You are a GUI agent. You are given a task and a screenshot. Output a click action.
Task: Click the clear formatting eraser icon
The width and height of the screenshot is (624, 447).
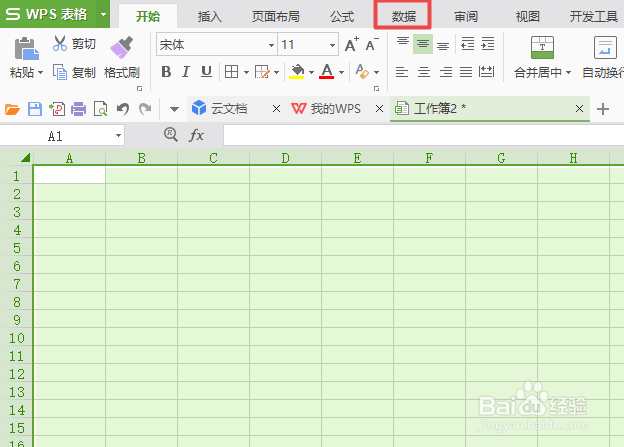tap(362, 72)
